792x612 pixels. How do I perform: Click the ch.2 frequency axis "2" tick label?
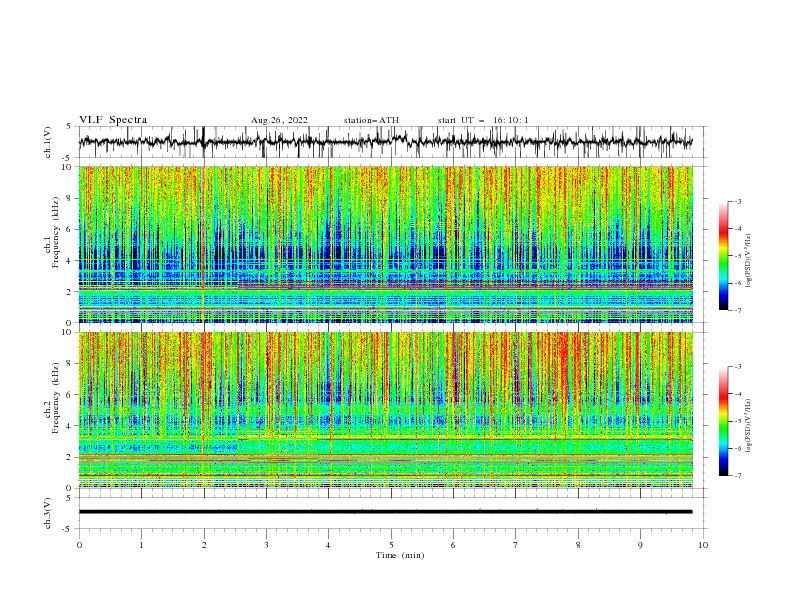(70, 457)
